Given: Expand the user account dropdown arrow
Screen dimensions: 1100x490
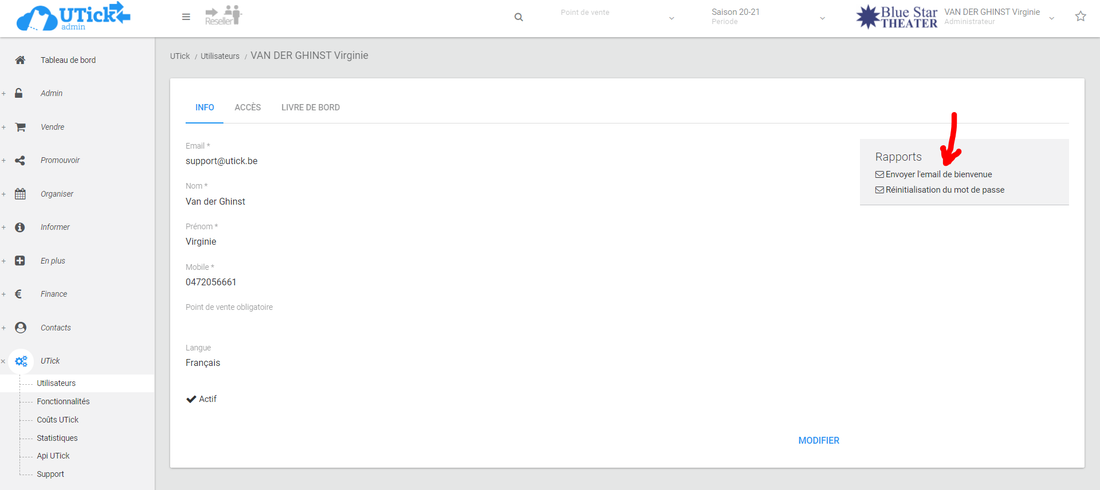Looking at the screenshot, I should pyautogui.click(x=1051, y=19).
